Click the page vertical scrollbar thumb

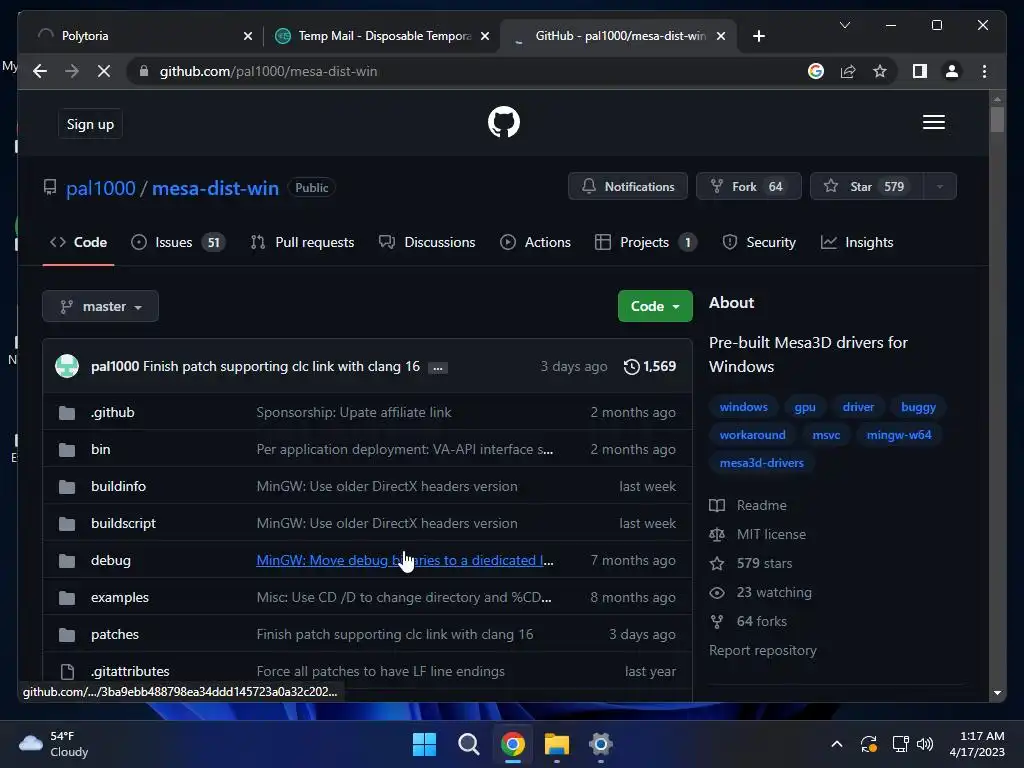(997, 120)
